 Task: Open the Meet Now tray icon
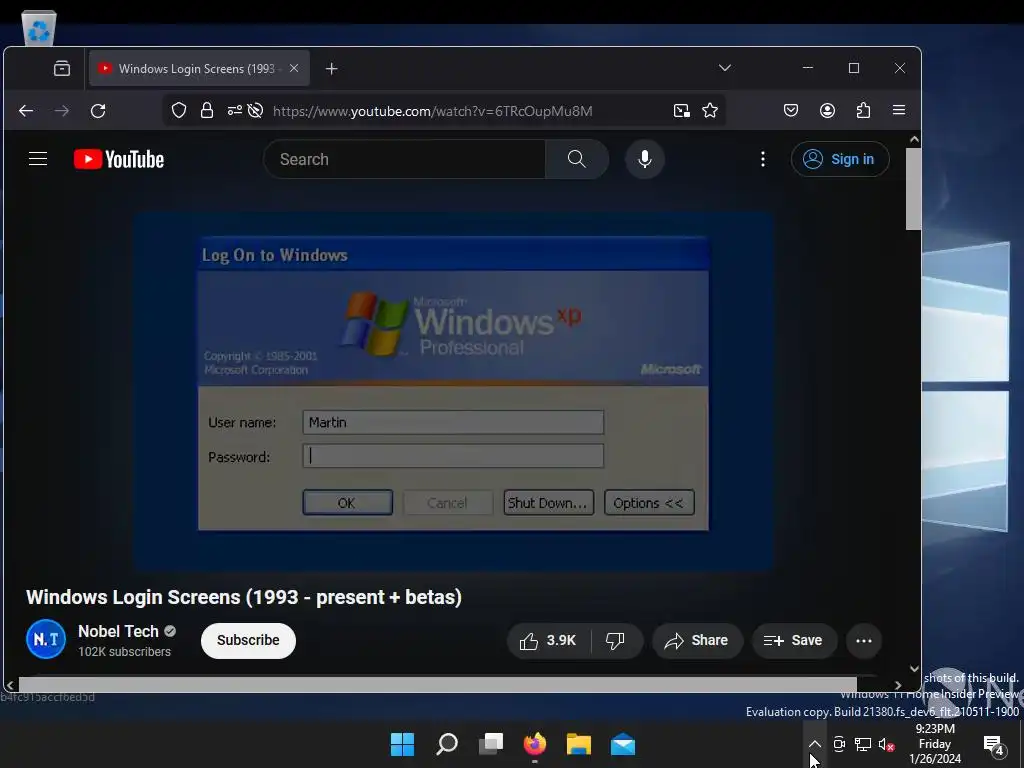tap(839, 744)
